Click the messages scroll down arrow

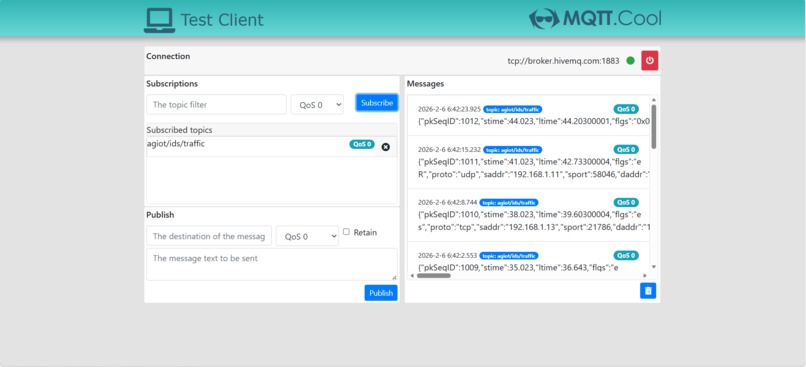654,266
